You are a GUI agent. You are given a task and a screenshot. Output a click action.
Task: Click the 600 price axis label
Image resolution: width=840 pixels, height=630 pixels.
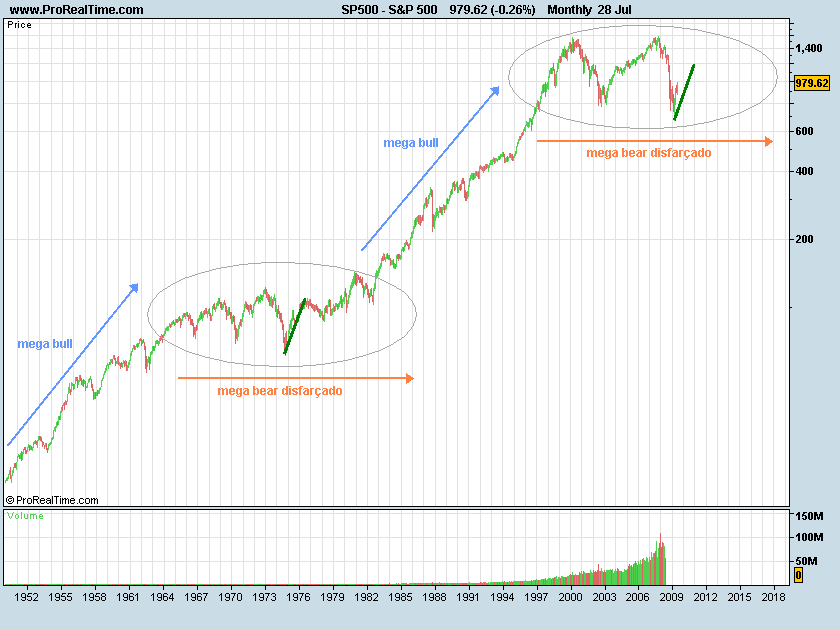[804, 131]
